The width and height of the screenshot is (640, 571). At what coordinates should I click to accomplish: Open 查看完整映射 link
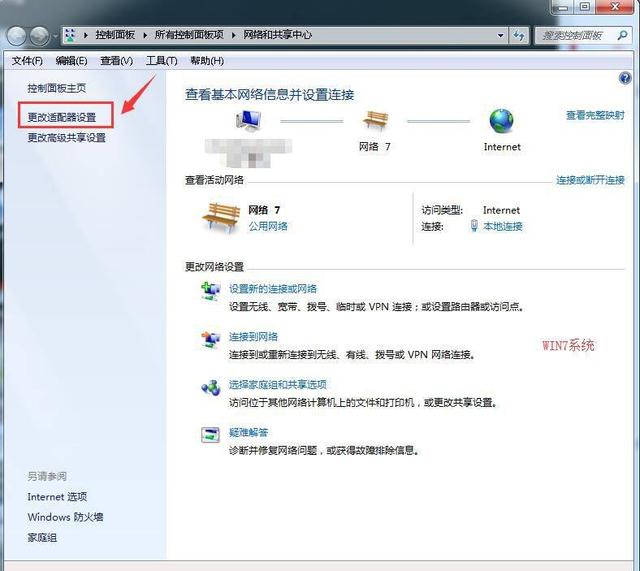595,115
